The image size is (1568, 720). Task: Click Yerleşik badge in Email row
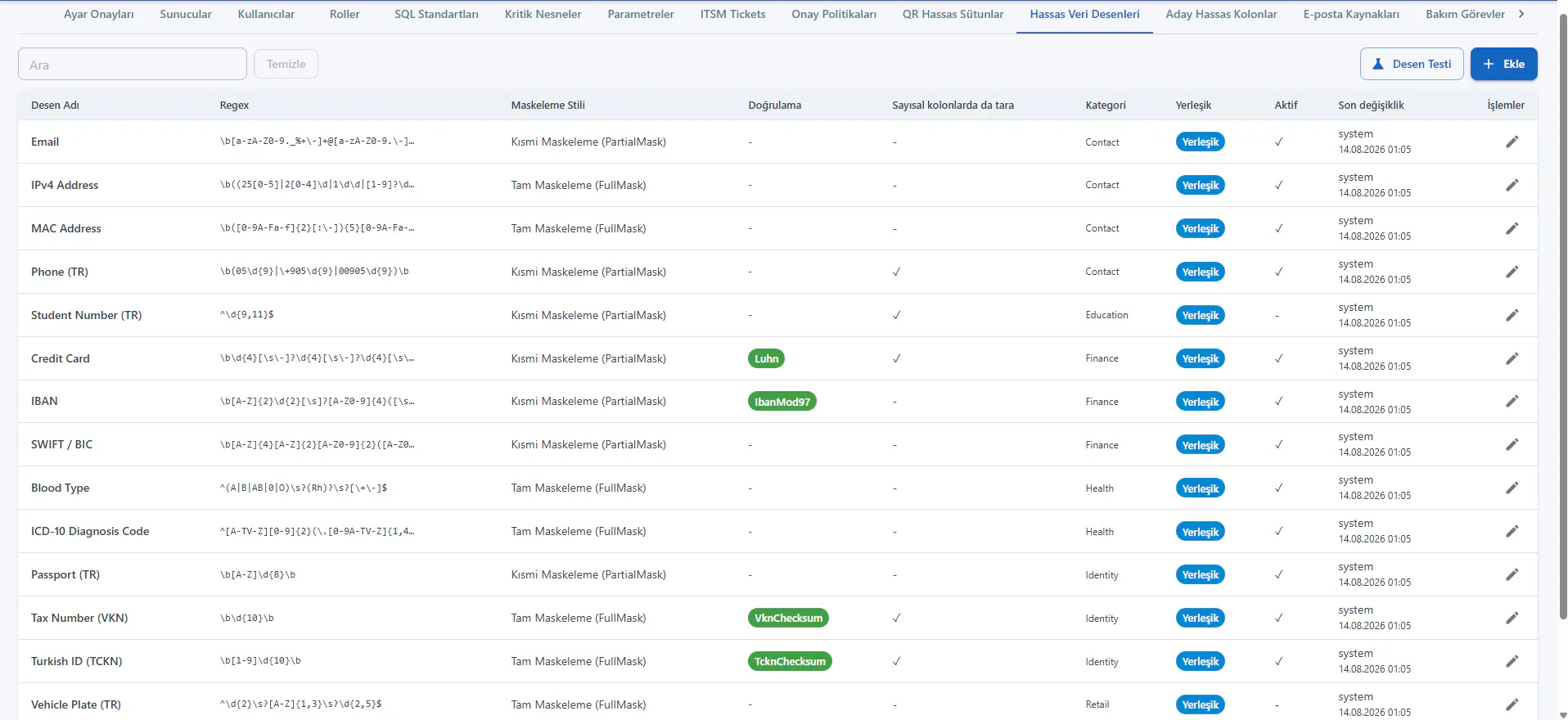coord(1200,142)
